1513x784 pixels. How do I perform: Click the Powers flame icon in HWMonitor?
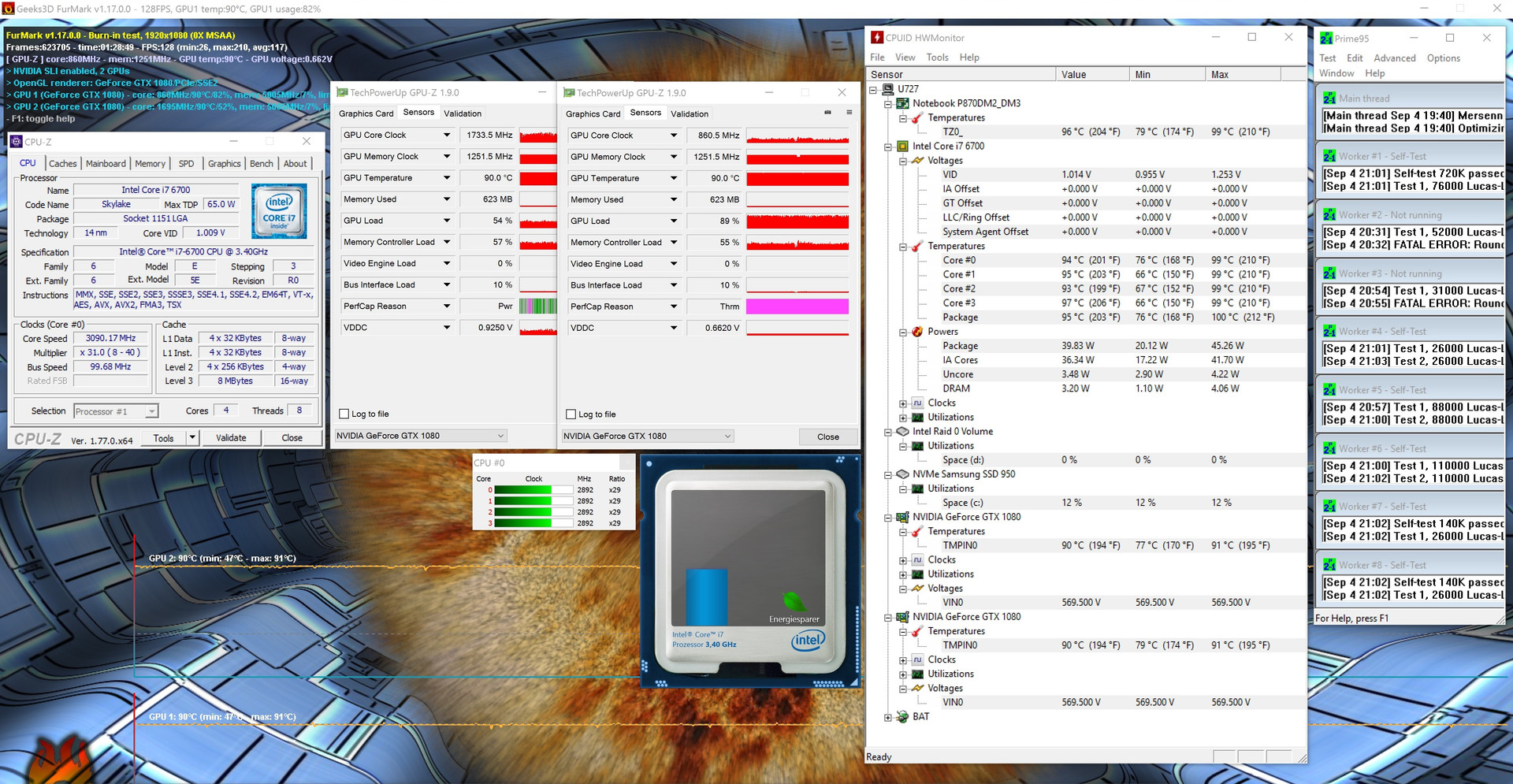point(917,332)
